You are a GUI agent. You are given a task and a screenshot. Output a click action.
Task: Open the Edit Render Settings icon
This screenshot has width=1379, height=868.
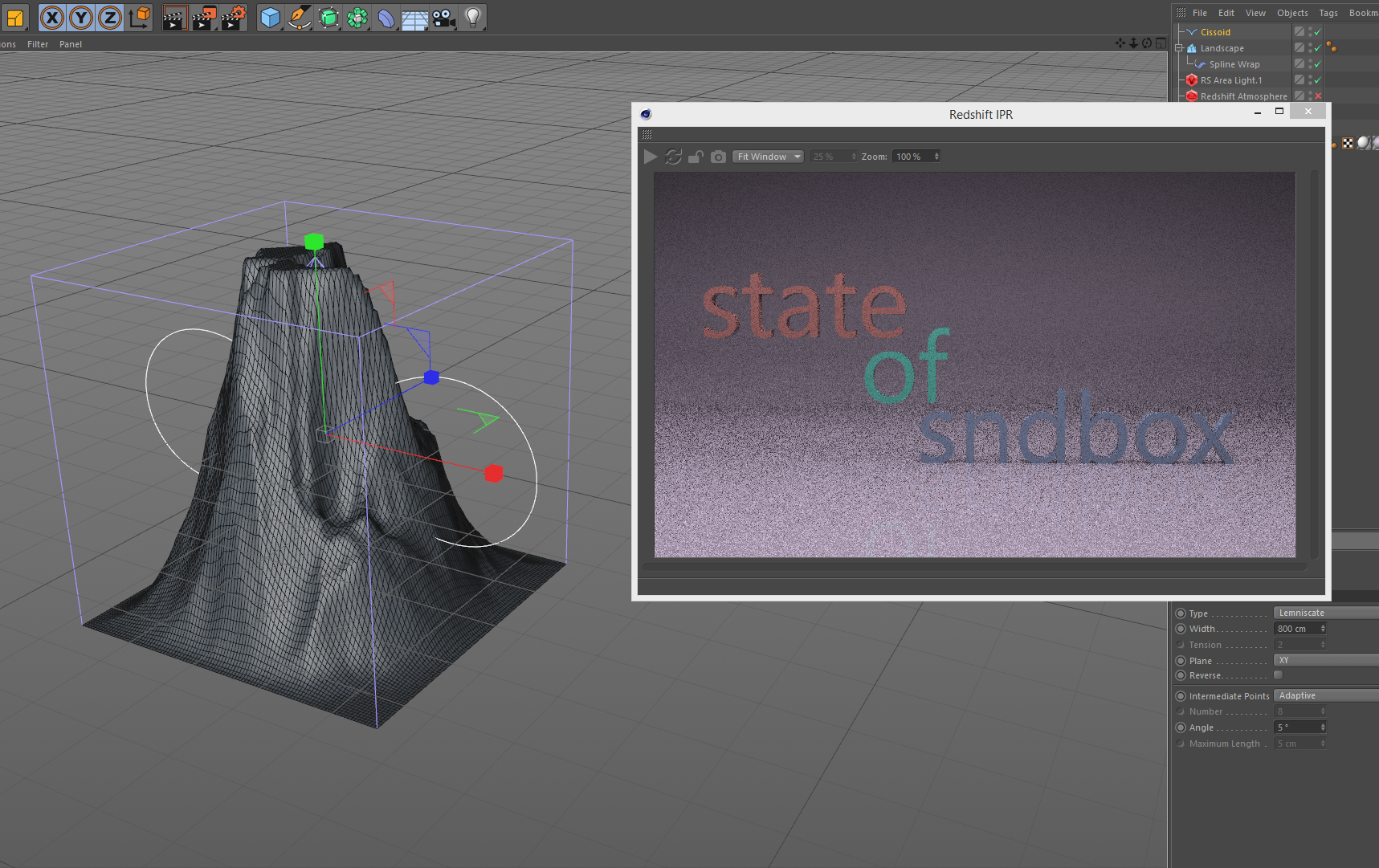[233, 17]
